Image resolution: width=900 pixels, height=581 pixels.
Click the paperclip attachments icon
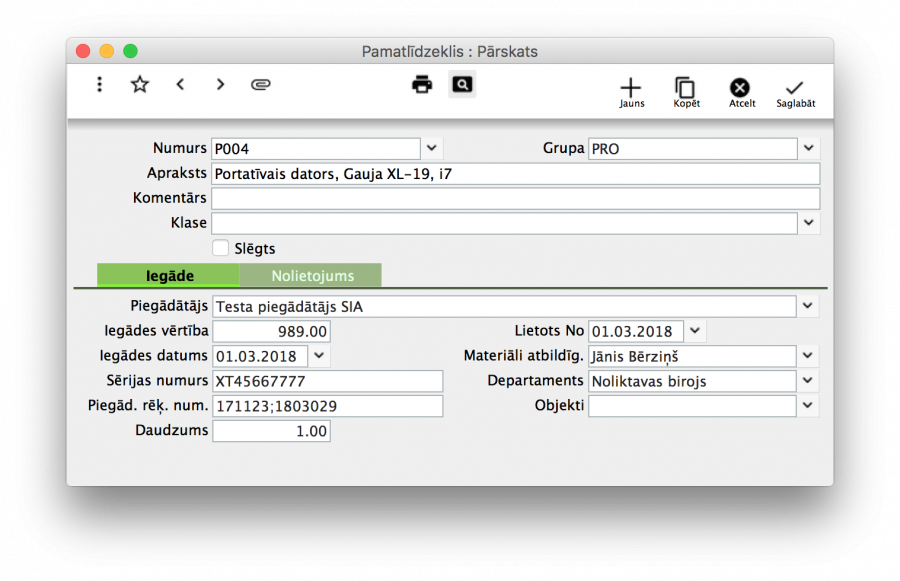point(261,85)
